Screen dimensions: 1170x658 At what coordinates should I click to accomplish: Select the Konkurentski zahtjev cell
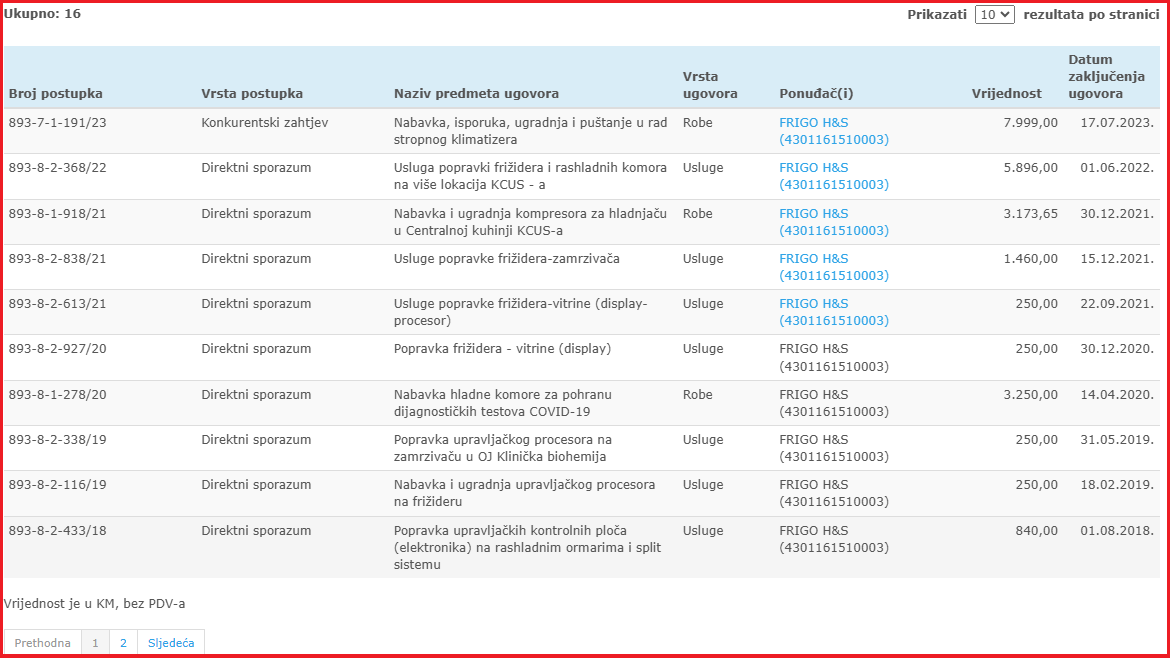(x=264, y=122)
